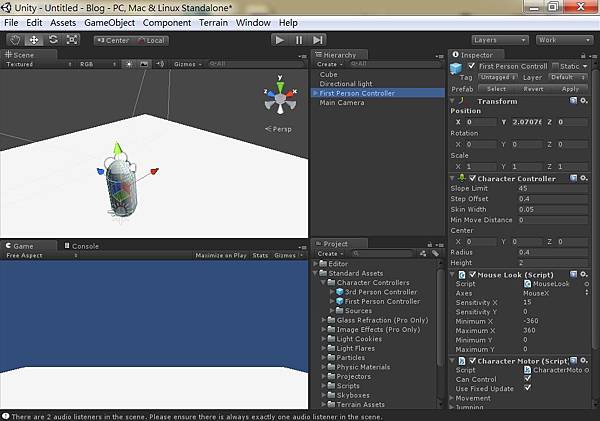Toggle the Local handle rotation button

150,40
